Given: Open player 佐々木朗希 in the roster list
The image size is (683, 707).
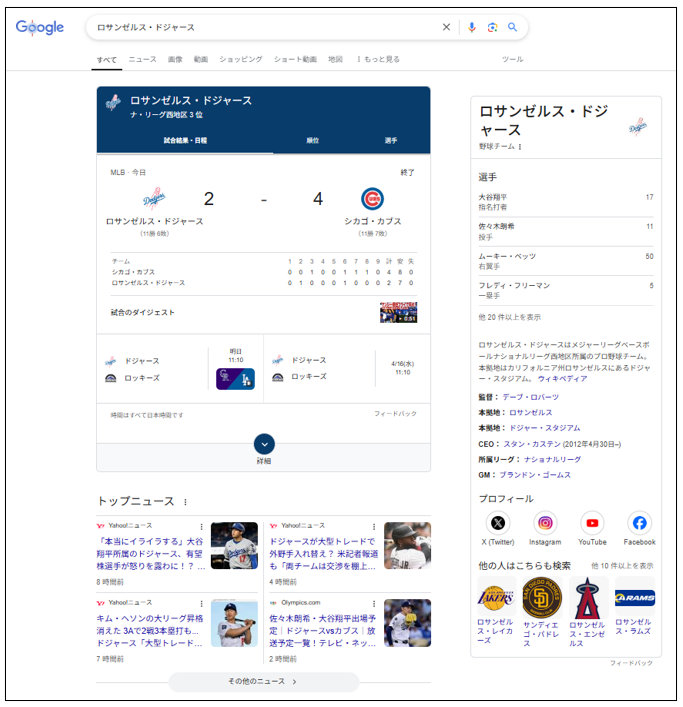Looking at the screenshot, I should 566,232.
